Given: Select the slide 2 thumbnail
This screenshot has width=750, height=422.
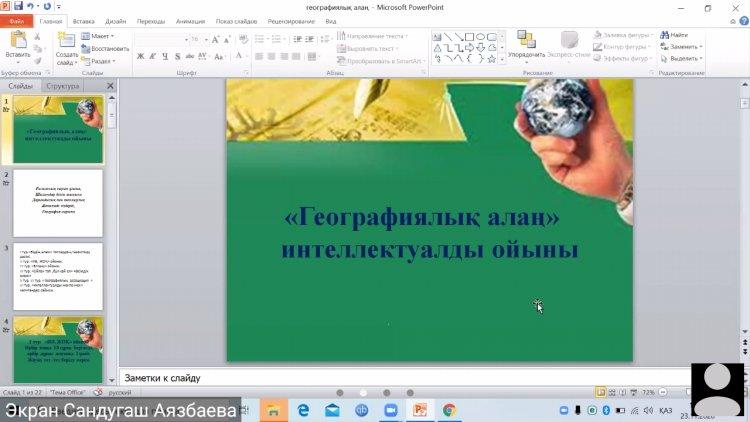Looking at the screenshot, I should [58, 203].
